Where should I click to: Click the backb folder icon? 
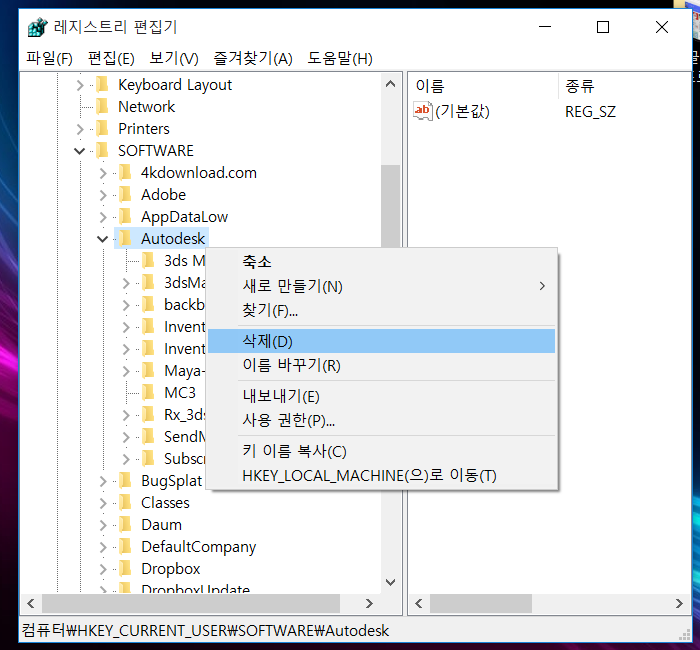[148, 304]
